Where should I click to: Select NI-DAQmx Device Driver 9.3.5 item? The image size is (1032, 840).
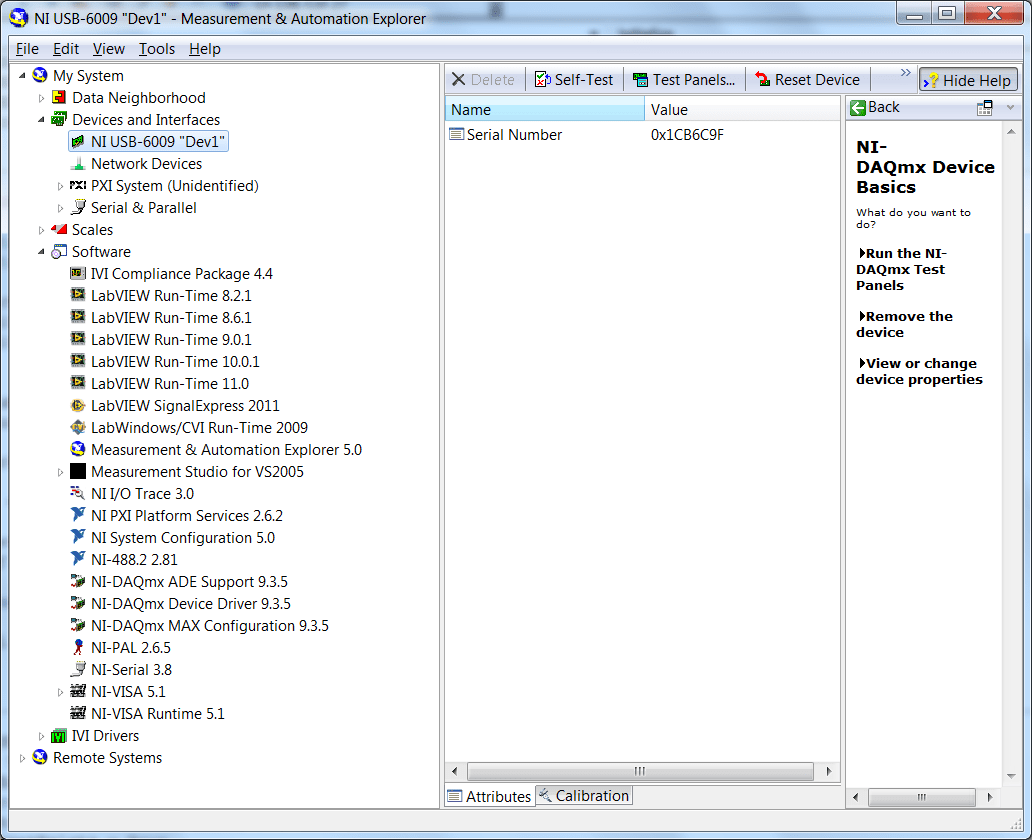coord(190,604)
